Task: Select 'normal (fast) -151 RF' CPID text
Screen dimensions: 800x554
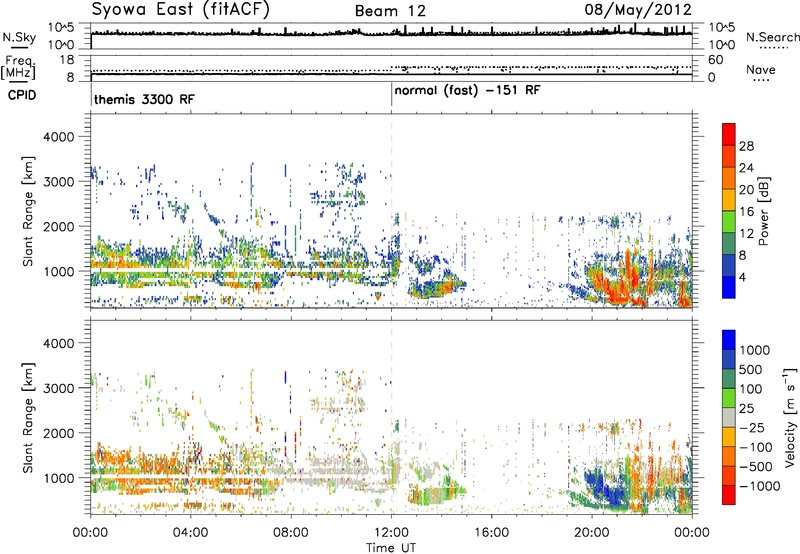Action: click(467, 91)
